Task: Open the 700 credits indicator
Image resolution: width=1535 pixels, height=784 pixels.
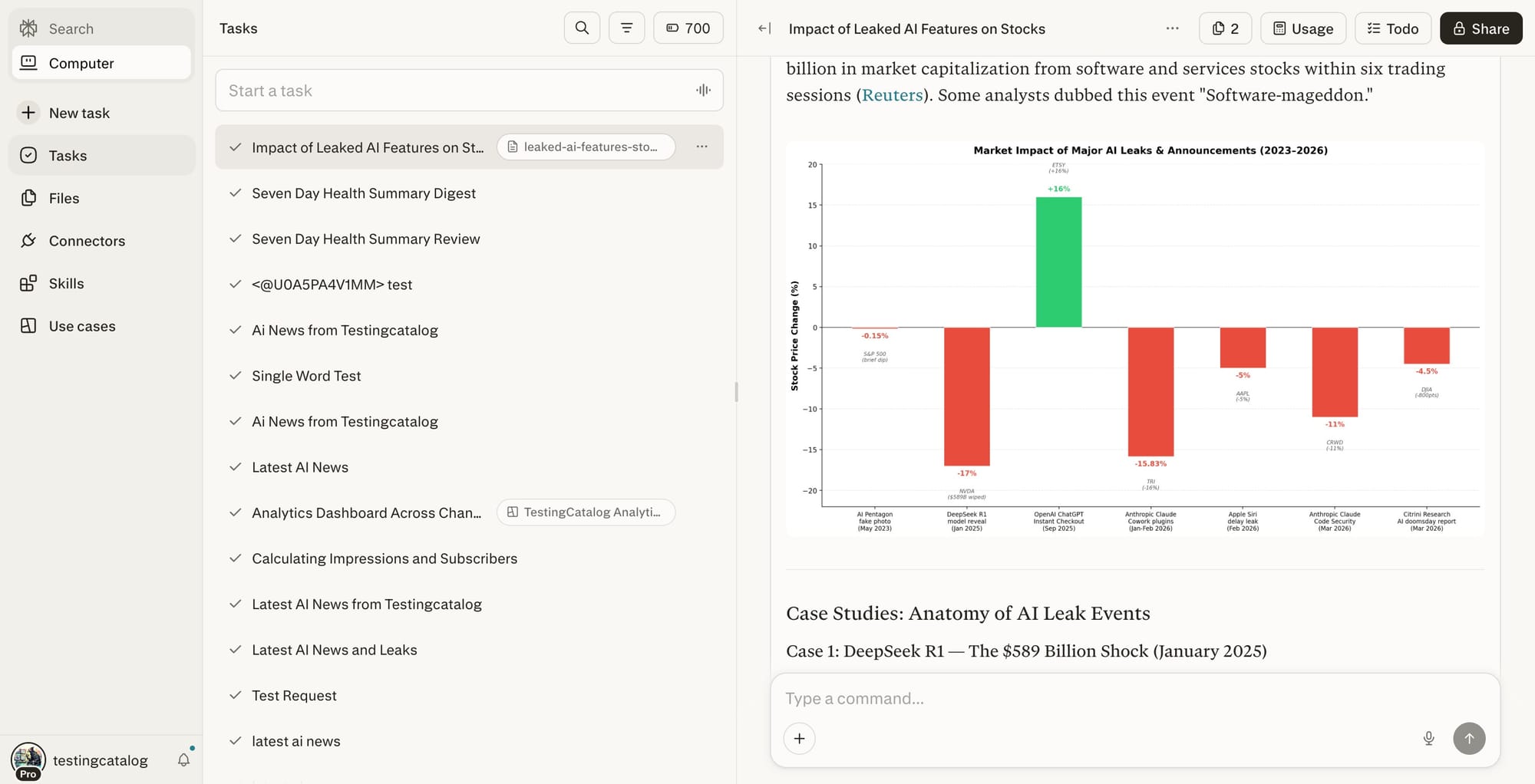Action: click(x=688, y=28)
